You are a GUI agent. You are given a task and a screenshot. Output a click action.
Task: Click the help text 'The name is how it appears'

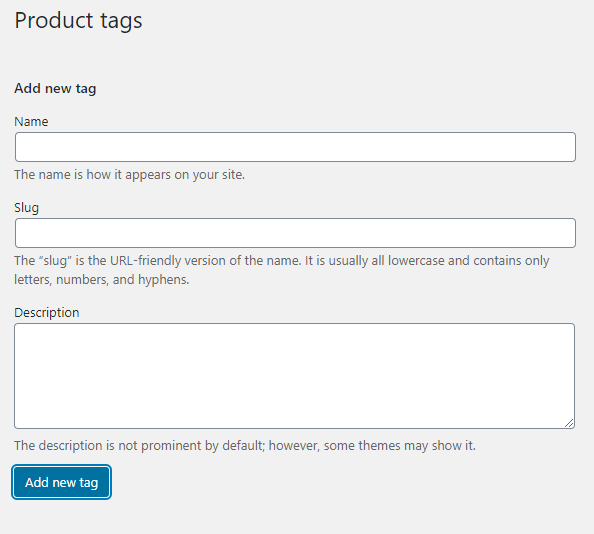pyautogui.click(x=130, y=175)
